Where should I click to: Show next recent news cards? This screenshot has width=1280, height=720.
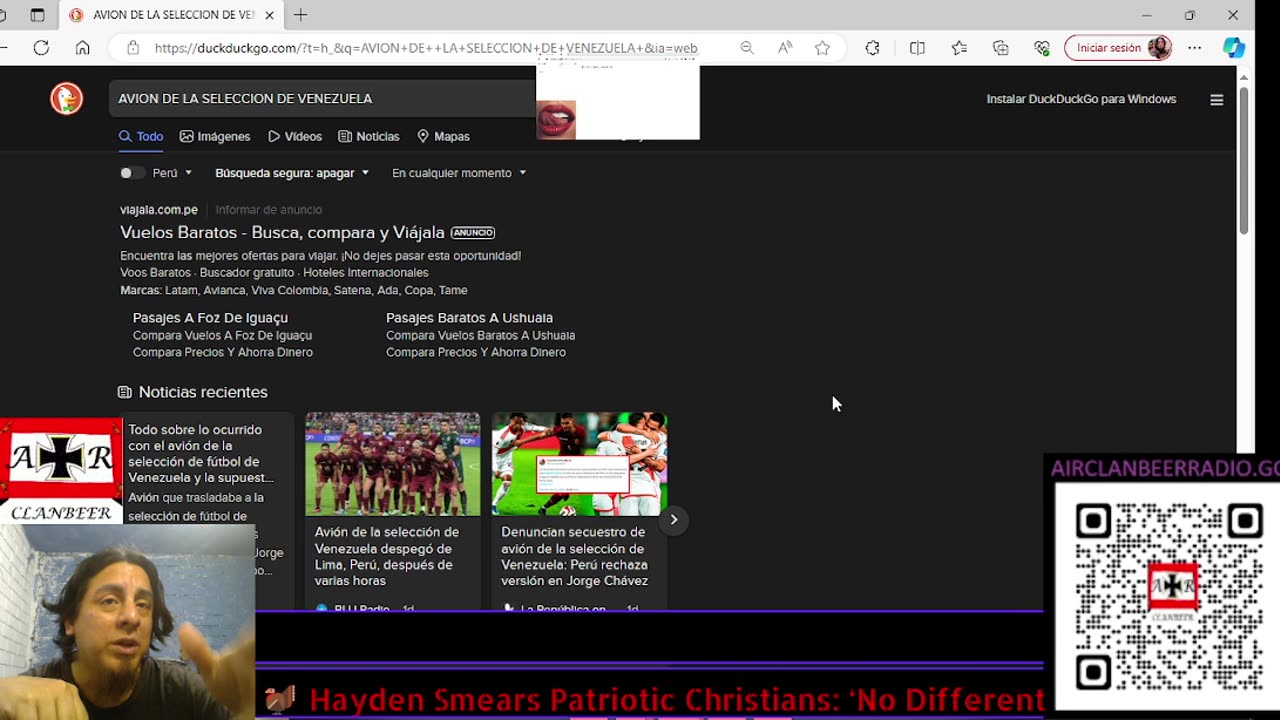674,519
